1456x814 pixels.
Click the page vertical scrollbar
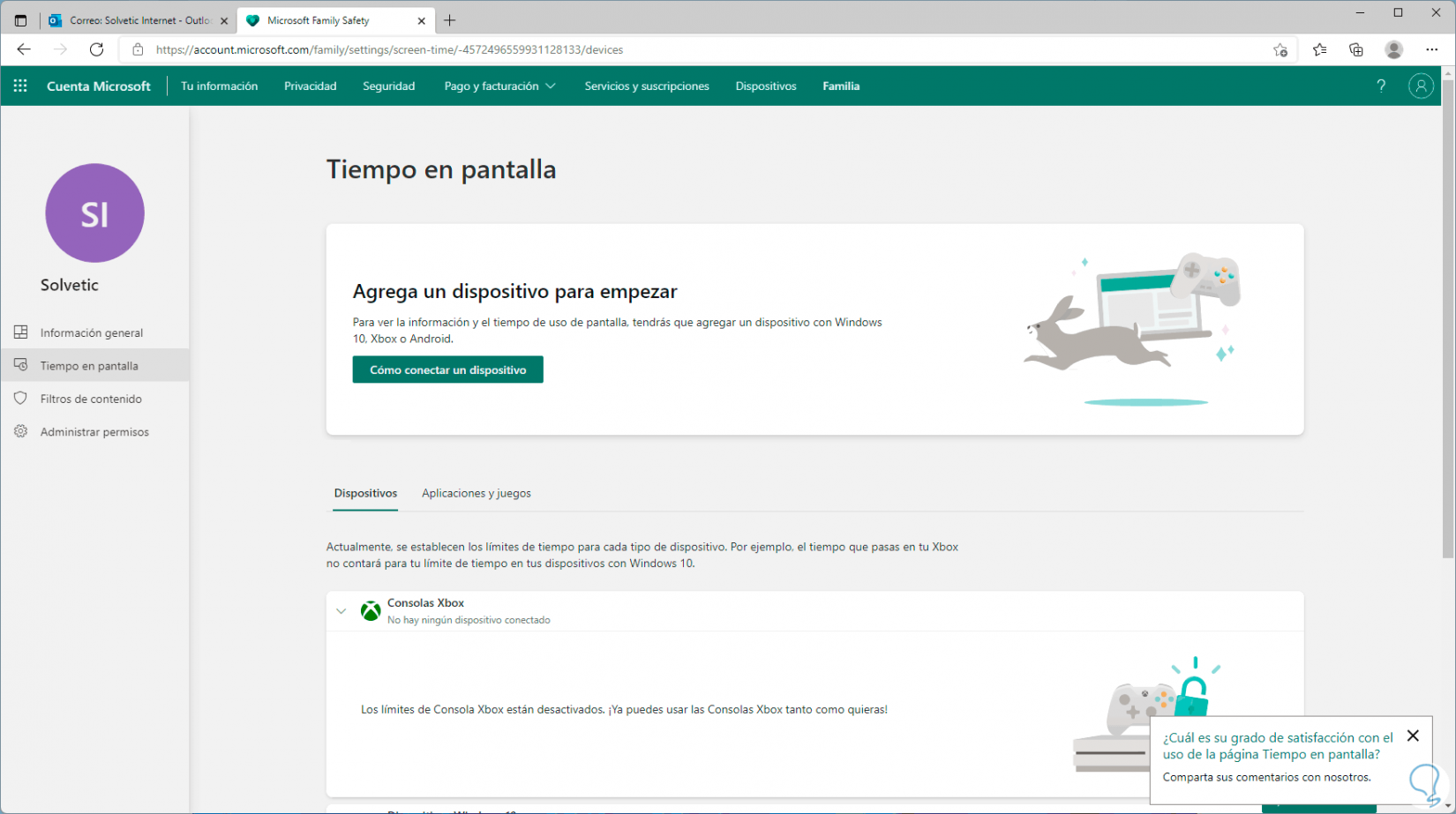tap(1448, 317)
